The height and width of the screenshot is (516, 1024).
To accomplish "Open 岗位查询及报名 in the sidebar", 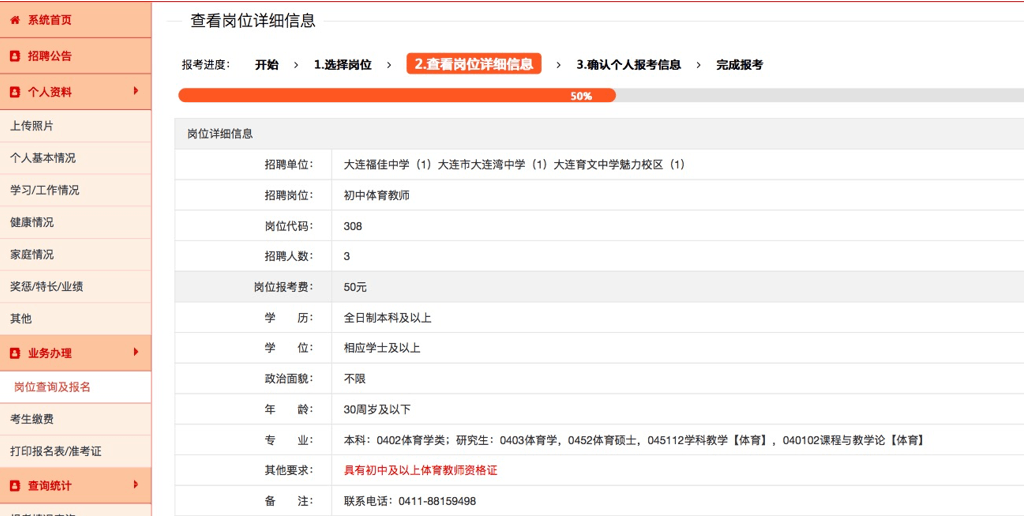I will 52,387.
